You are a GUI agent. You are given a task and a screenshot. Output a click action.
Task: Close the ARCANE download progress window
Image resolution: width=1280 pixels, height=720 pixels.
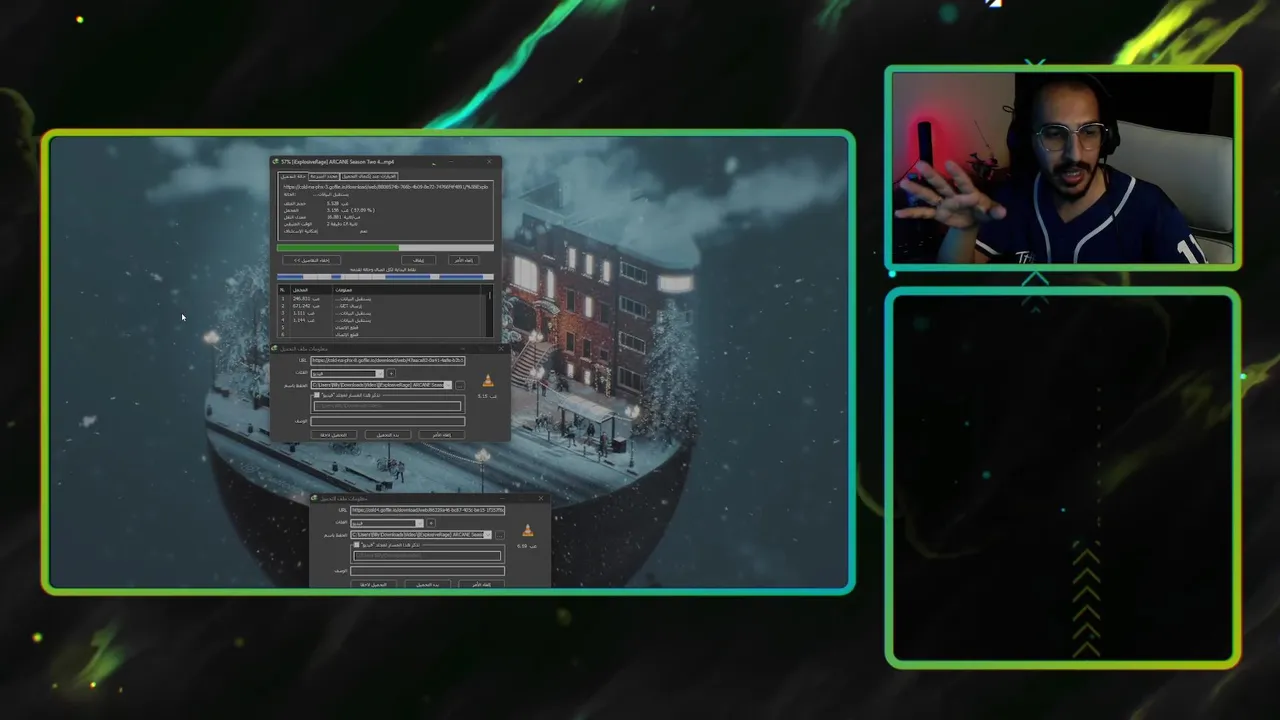489,162
